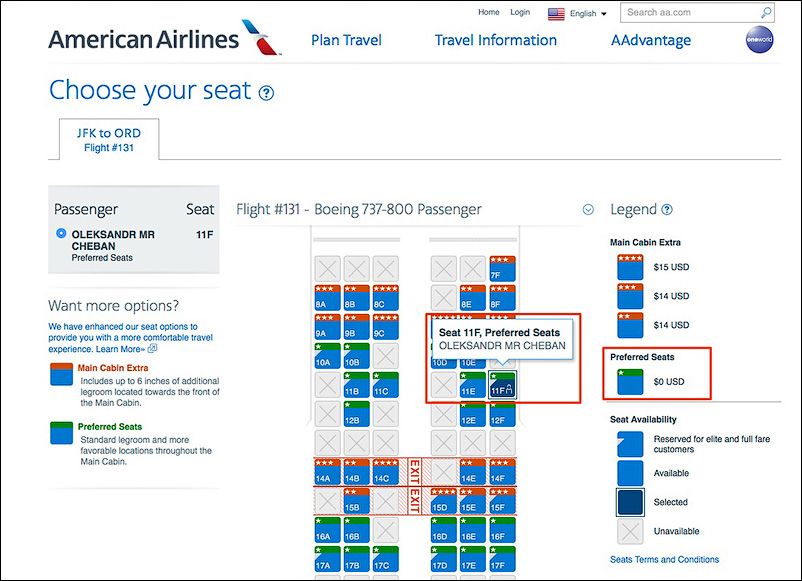Open the AAdvantage menu
802x581 pixels.
[651, 40]
